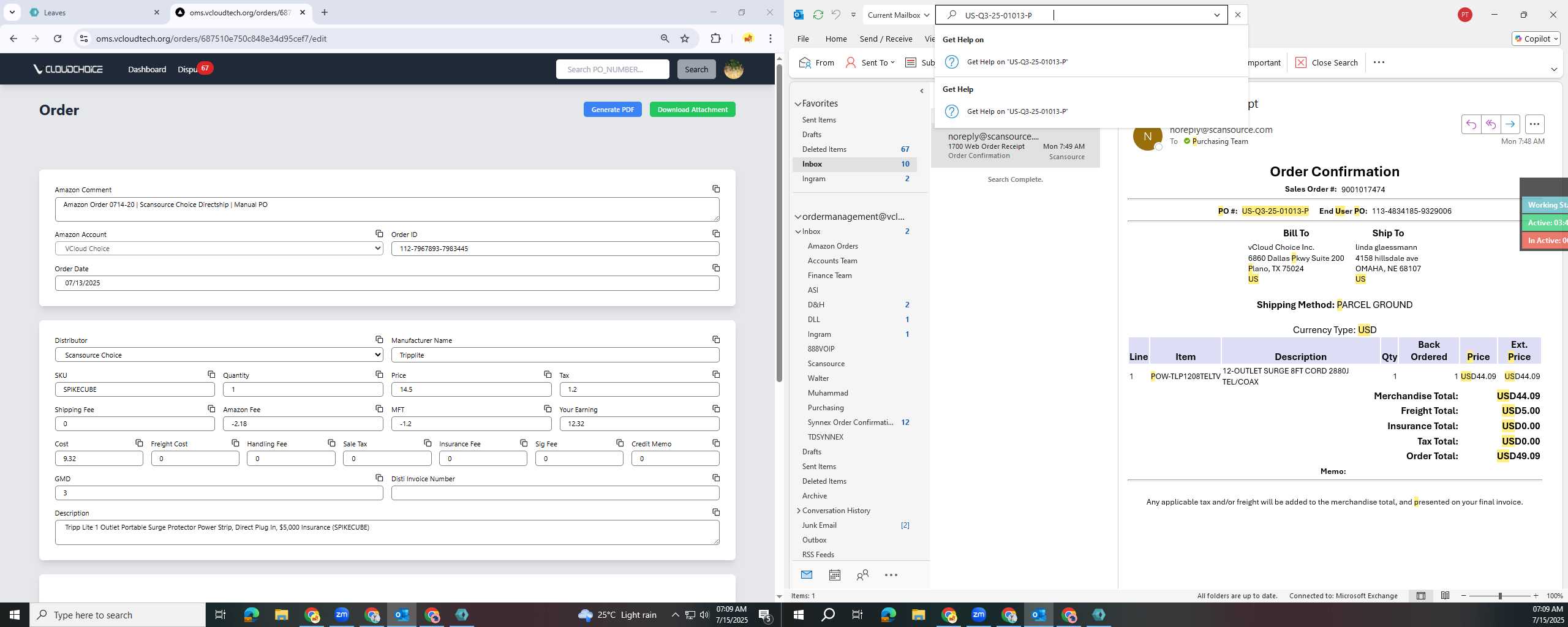Clear the Outlook search box
Screen dimensions: 1568x627
(1238, 15)
